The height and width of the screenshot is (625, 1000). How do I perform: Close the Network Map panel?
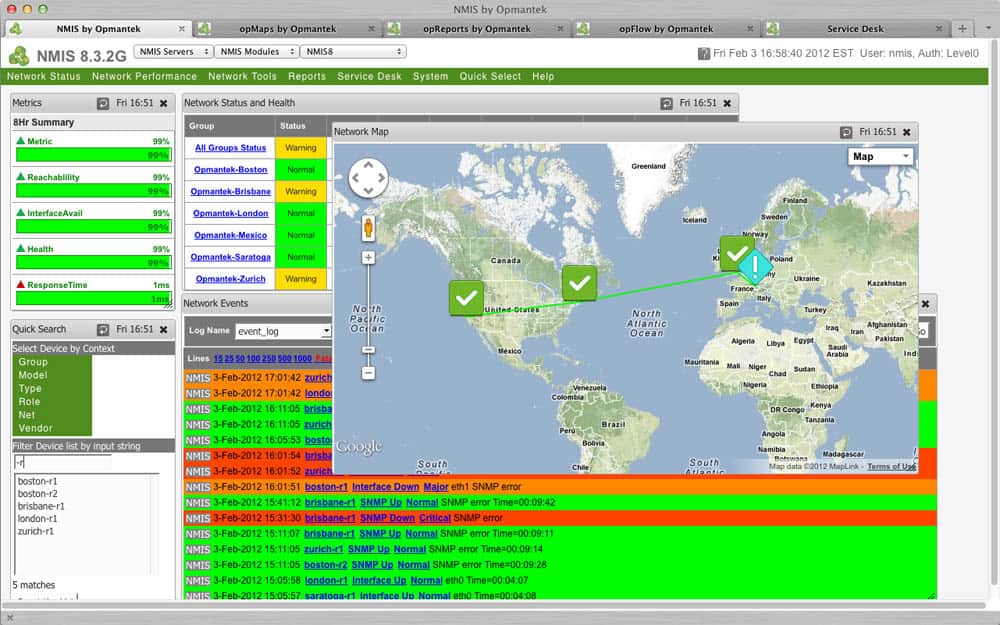tap(906, 132)
